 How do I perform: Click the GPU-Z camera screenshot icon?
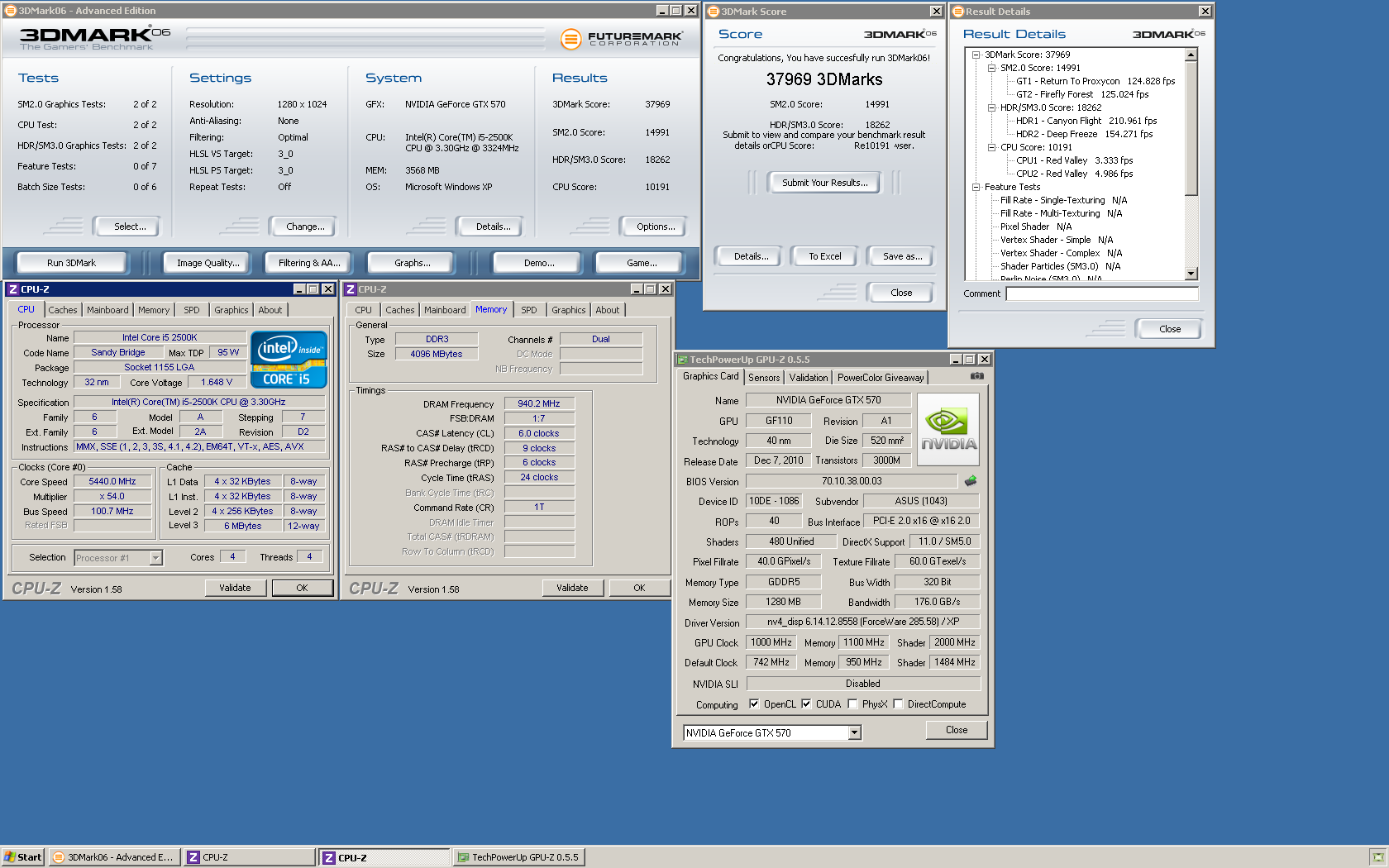pyautogui.click(x=976, y=376)
